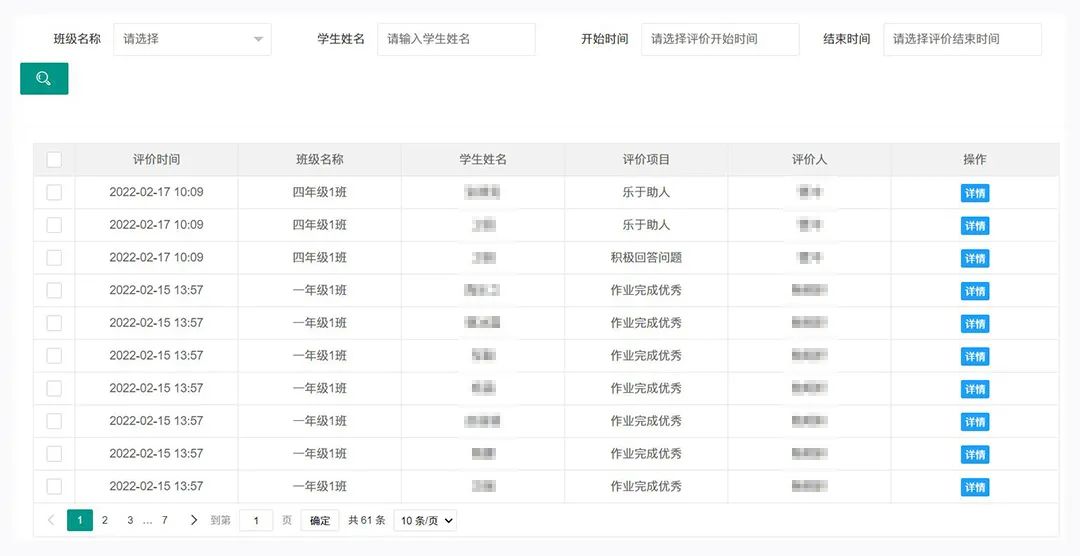Open the 班级名称 dropdown selector

192,39
